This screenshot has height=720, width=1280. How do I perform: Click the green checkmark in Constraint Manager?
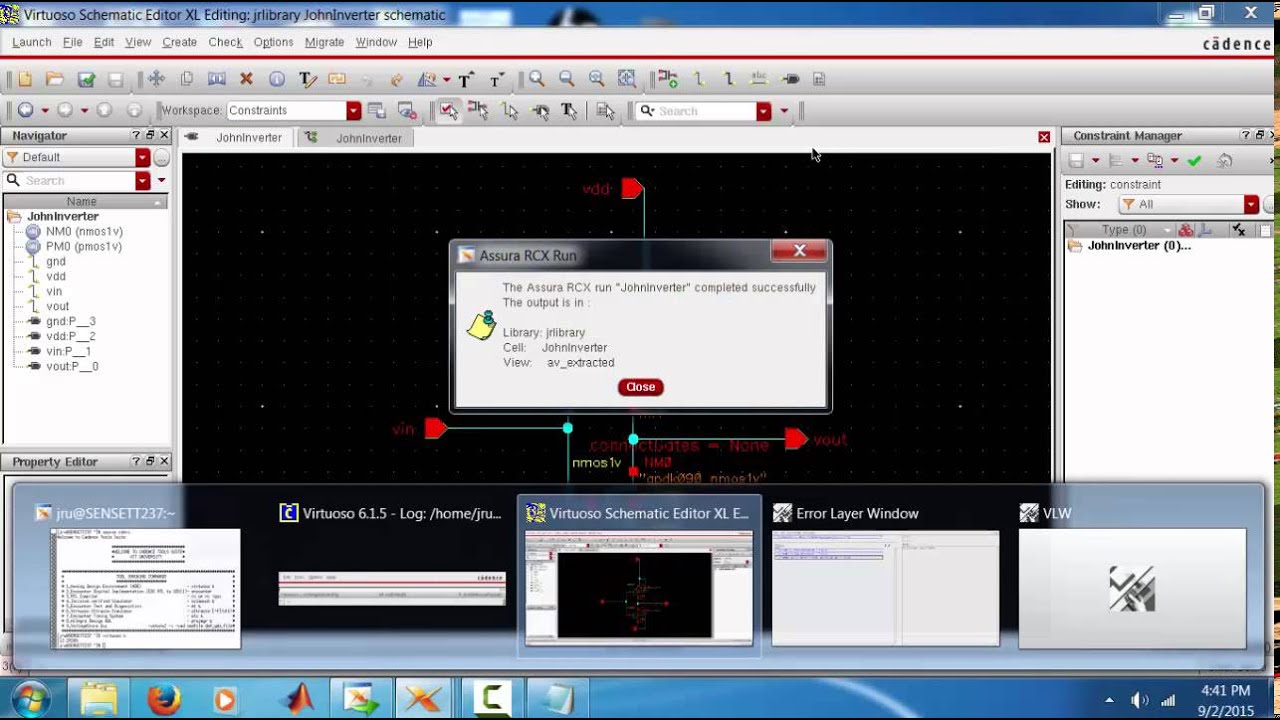tap(1194, 160)
